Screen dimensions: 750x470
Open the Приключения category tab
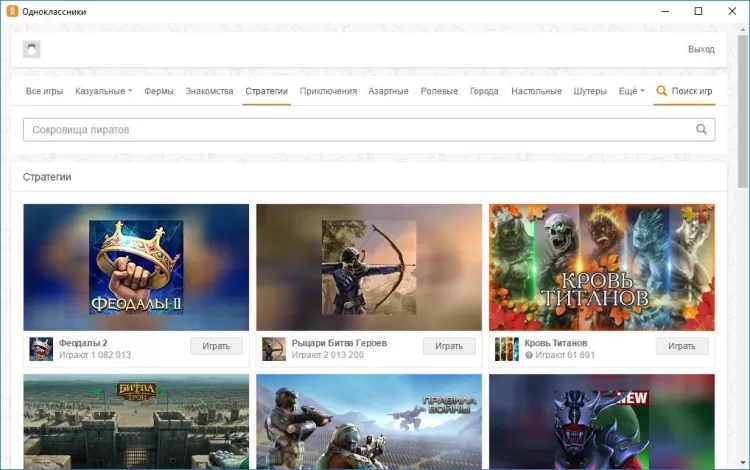pos(328,91)
